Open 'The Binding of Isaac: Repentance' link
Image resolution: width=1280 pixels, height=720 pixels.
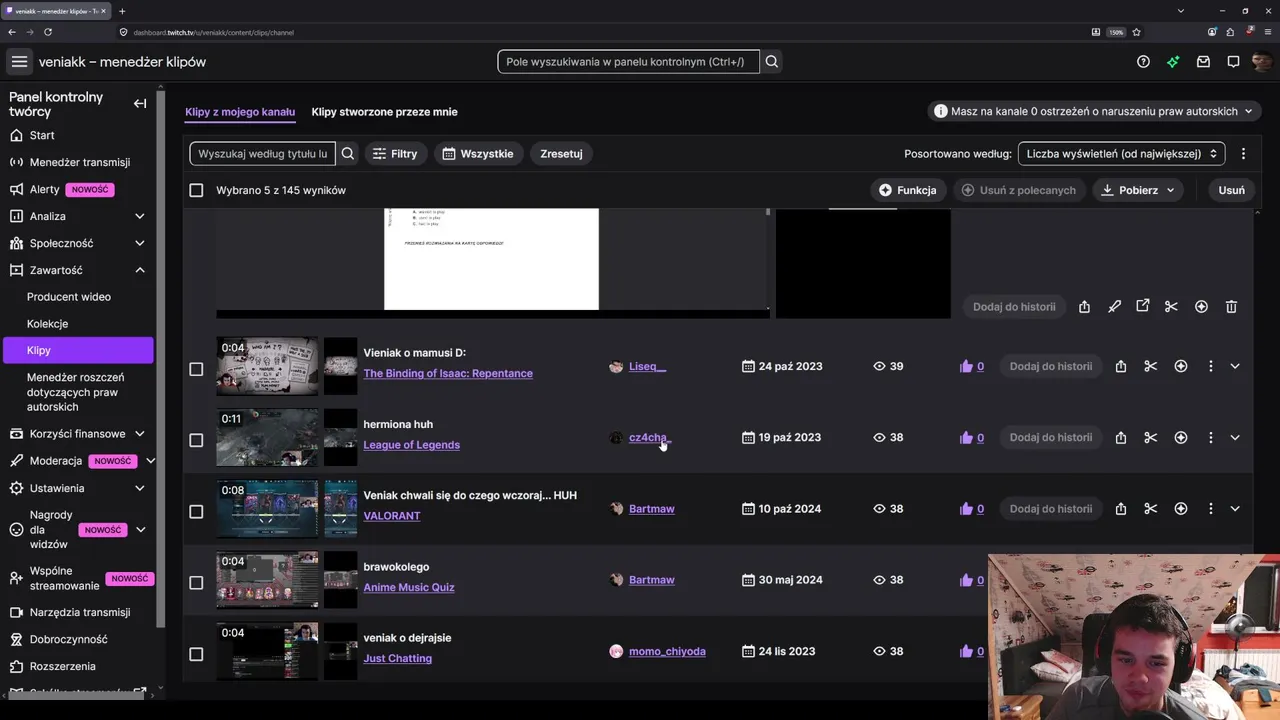pos(448,373)
